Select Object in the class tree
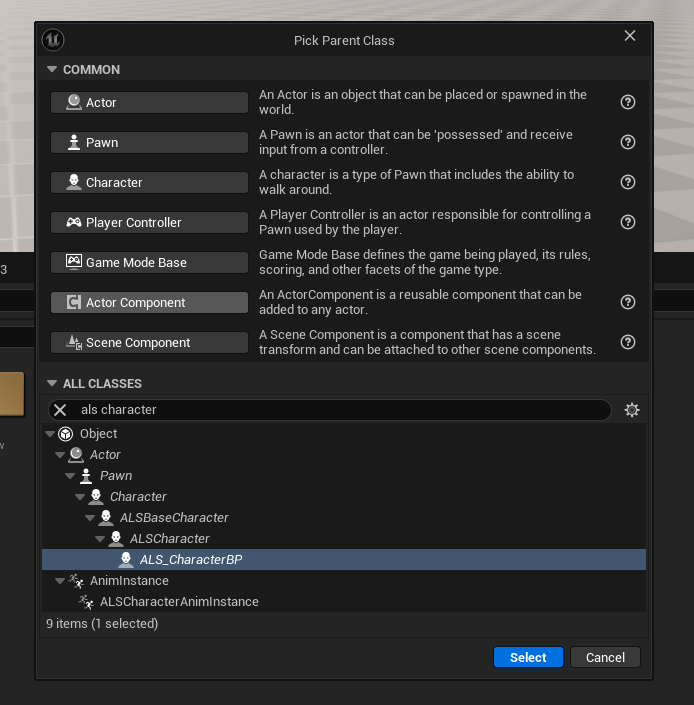This screenshot has width=694, height=705. [x=344, y=434]
